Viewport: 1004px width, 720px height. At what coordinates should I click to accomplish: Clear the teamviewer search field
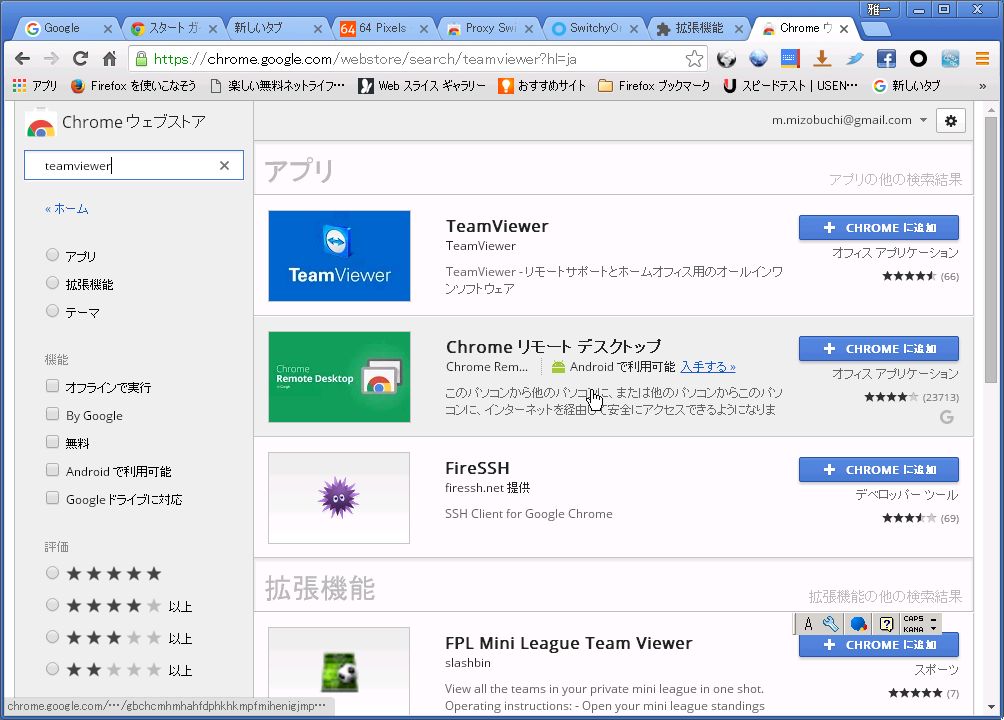[224, 165]
